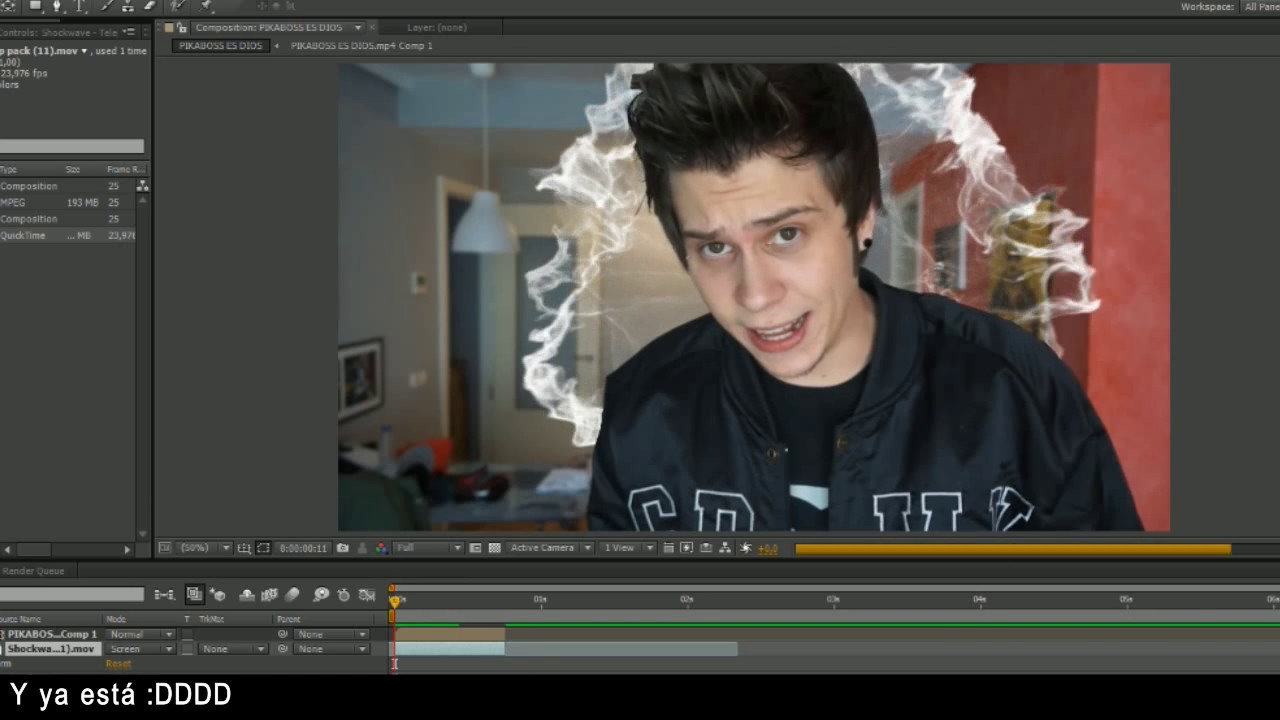
Task: Select the Brush tool
Action: (x=107, y=5)
